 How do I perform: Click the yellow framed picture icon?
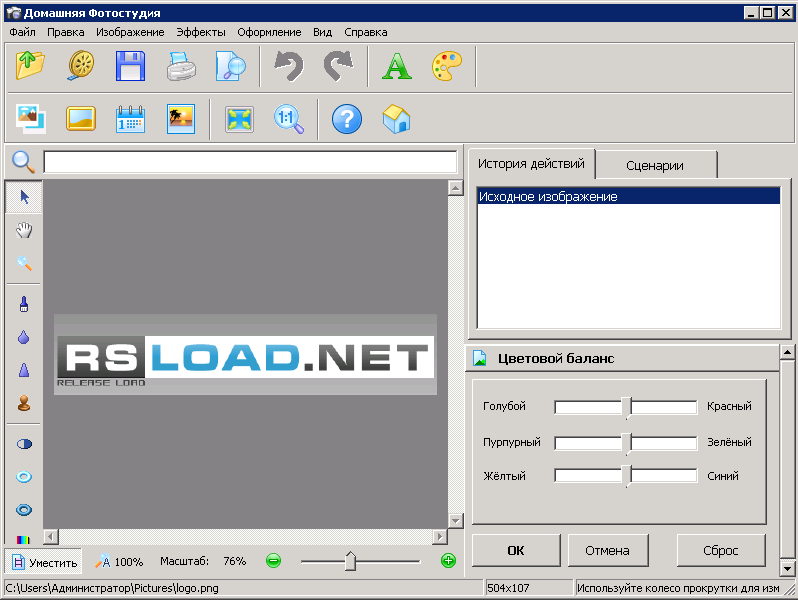tap(81, 119)
